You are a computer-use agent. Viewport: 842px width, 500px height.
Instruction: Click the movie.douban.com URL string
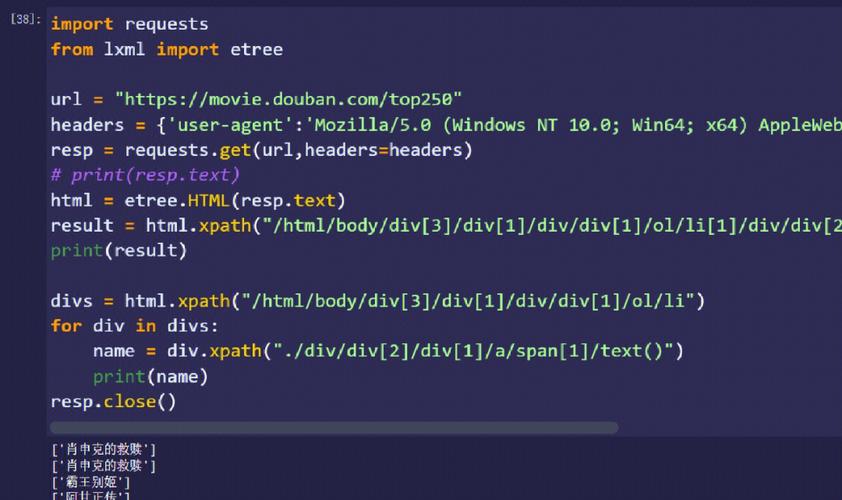click(x=288, y=99)
